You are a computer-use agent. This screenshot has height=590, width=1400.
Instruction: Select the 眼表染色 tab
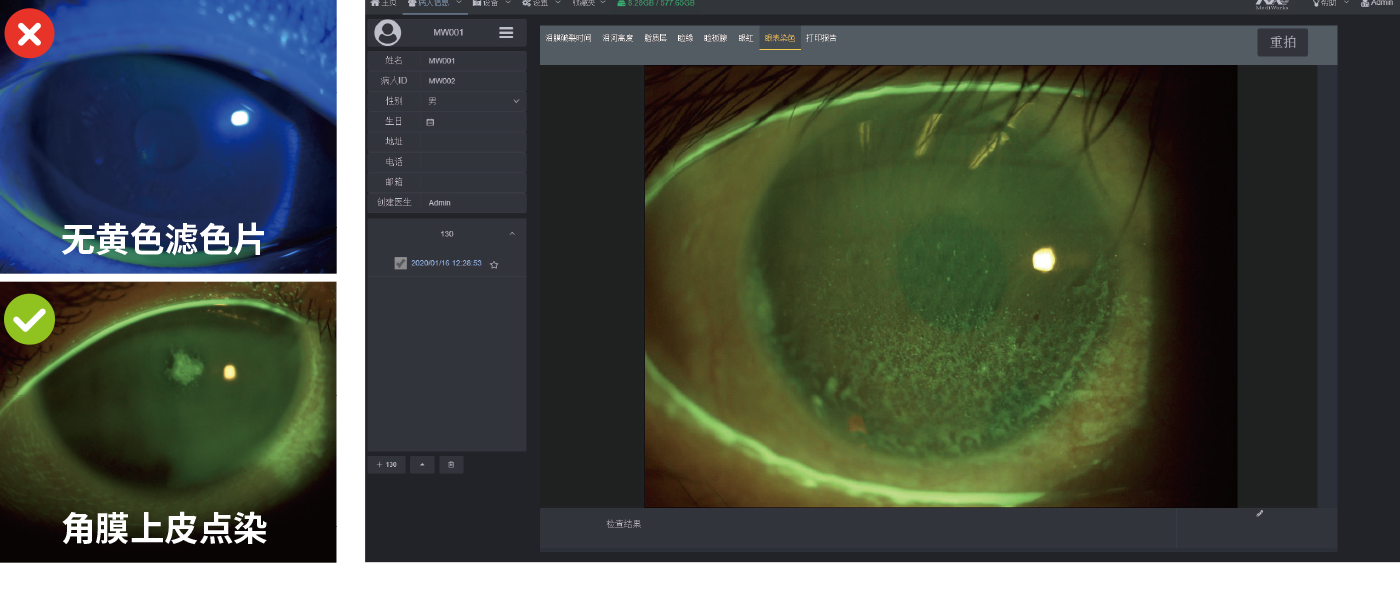780,38
